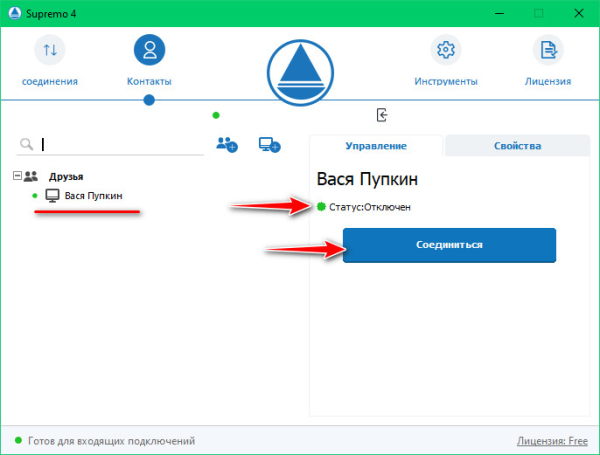The image size is (600, 455).
Task: Close the Supremo 4 window
Action: tap(578, 13)
